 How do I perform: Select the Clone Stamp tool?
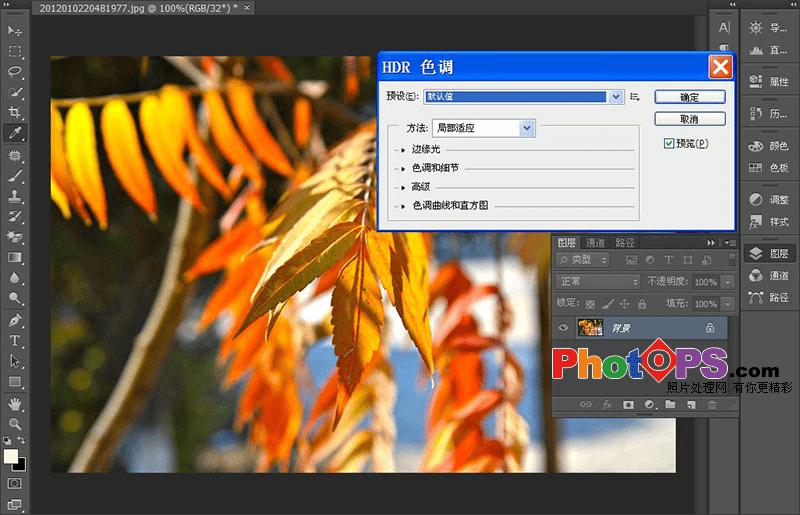tap(15, 196)
